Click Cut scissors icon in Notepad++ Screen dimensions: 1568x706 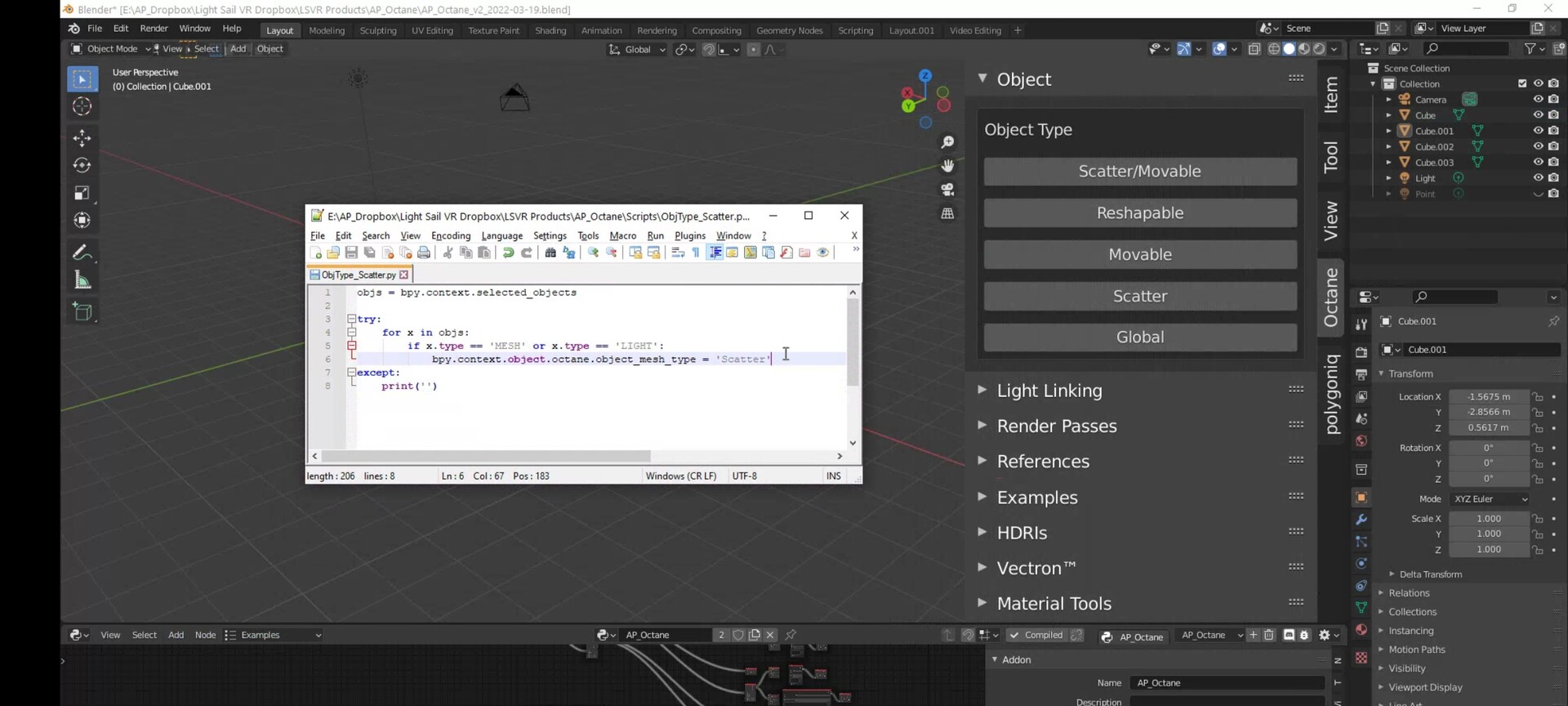[448, 252]
